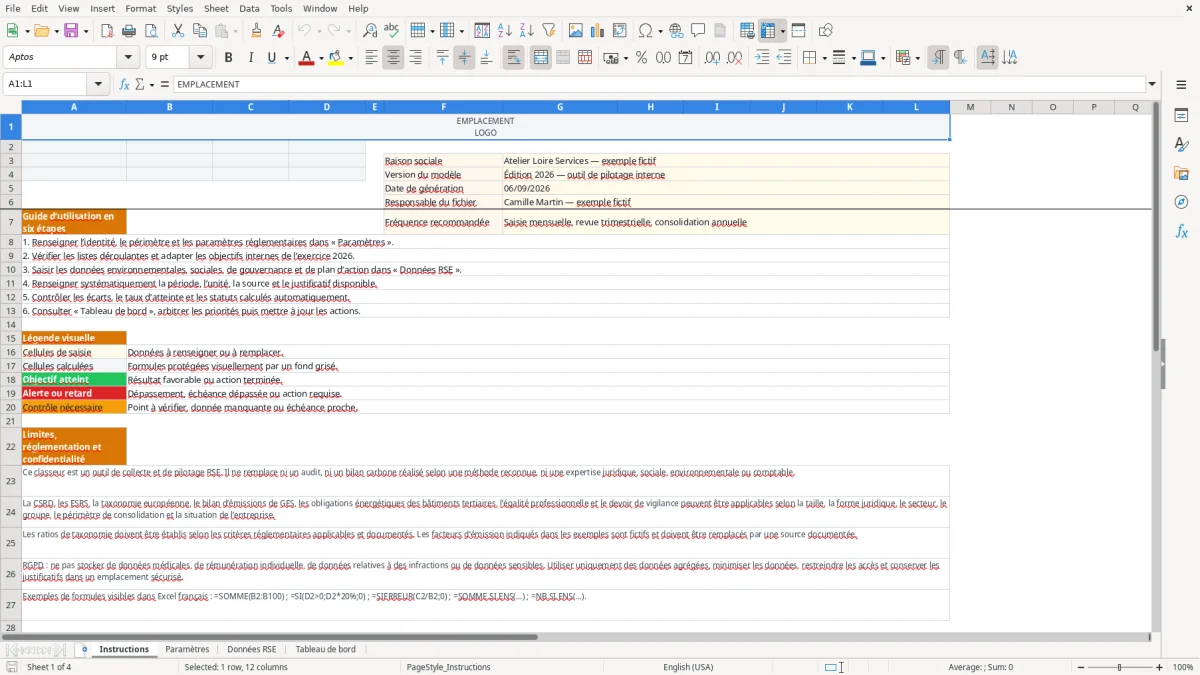Viewport: 1200px width, 675px height.
Task: Click the AutoFilter funnel icon
Action: click(549, 31)
